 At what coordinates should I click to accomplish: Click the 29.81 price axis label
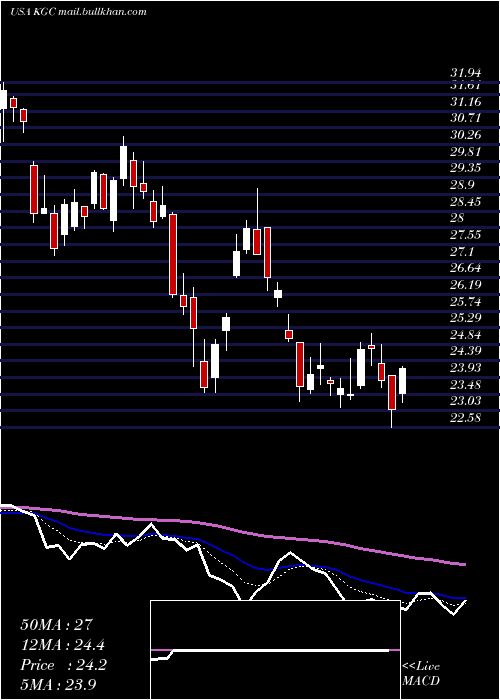point(466,152)
